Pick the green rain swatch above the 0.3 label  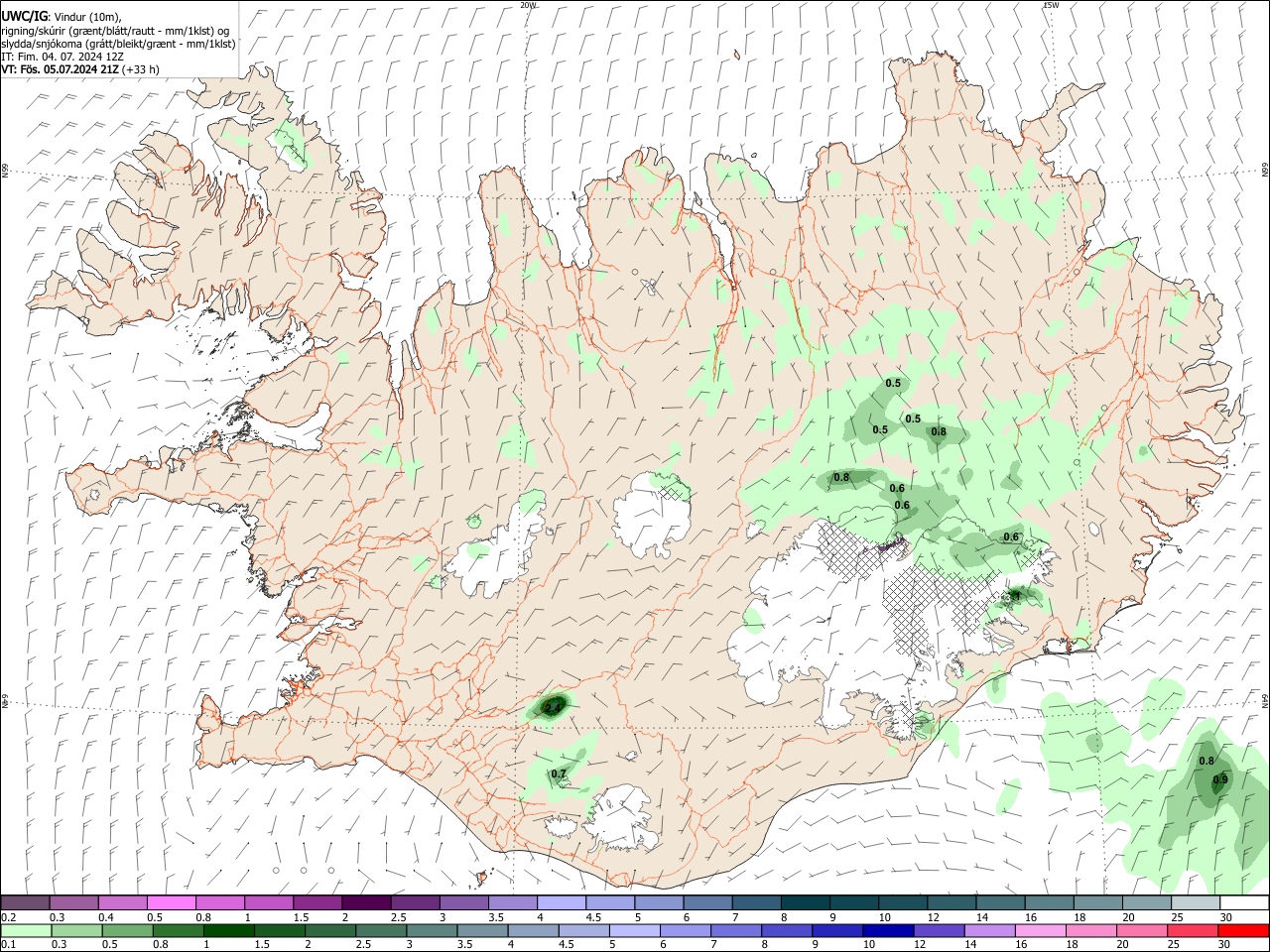coord(76,931)
